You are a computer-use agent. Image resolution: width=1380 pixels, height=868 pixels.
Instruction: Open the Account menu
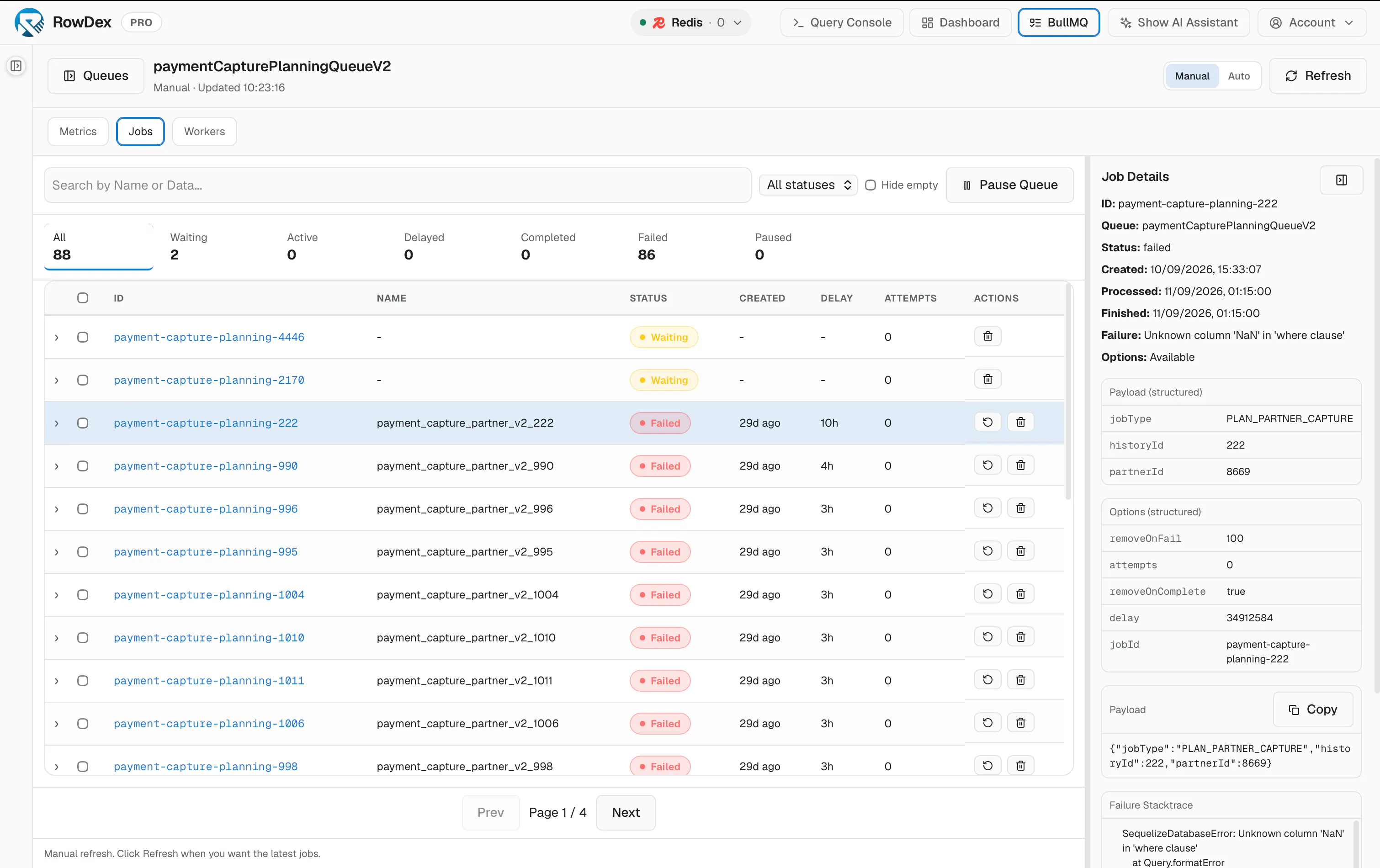(1311, 22)
